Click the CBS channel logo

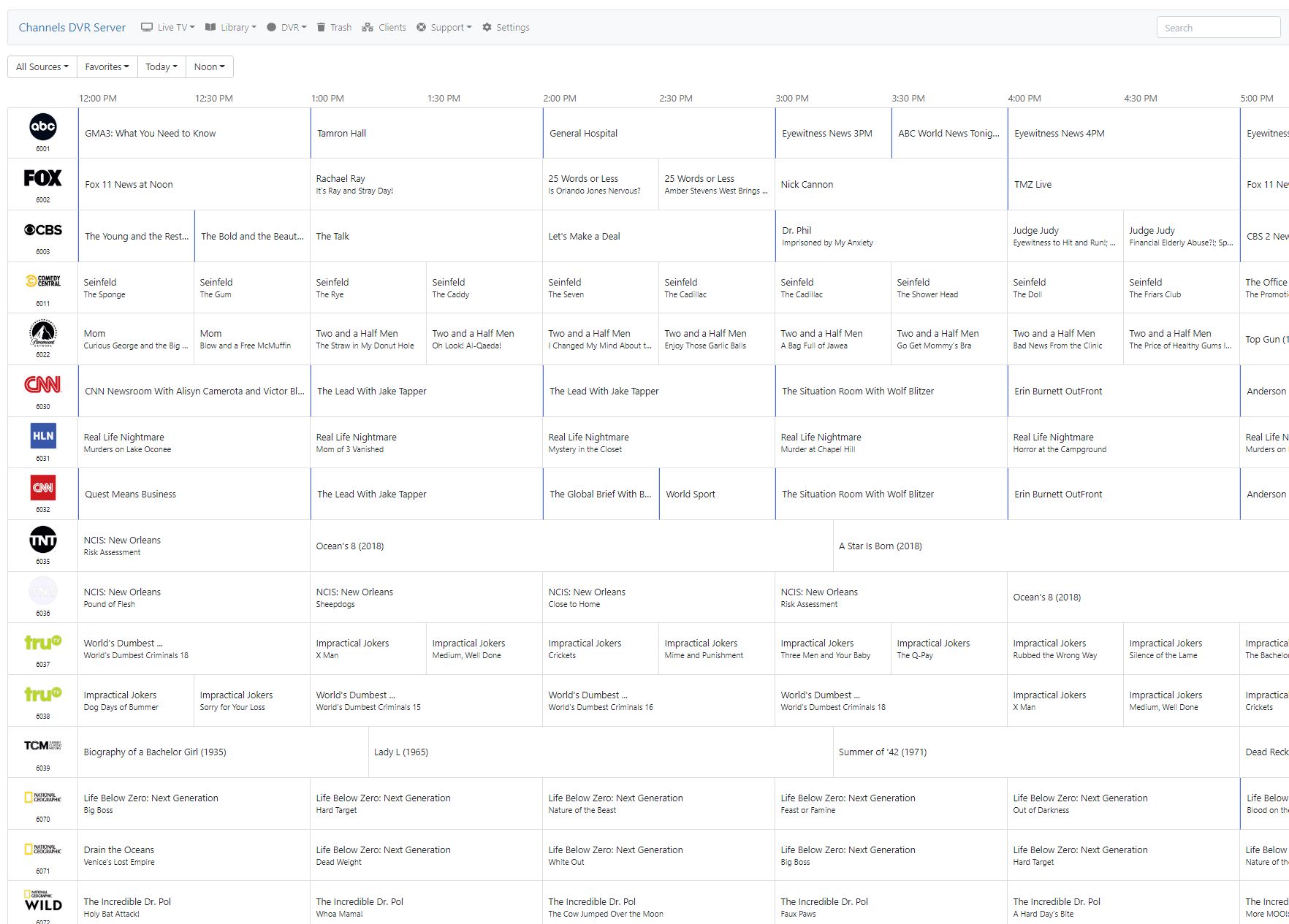click(x=42, y=230)
